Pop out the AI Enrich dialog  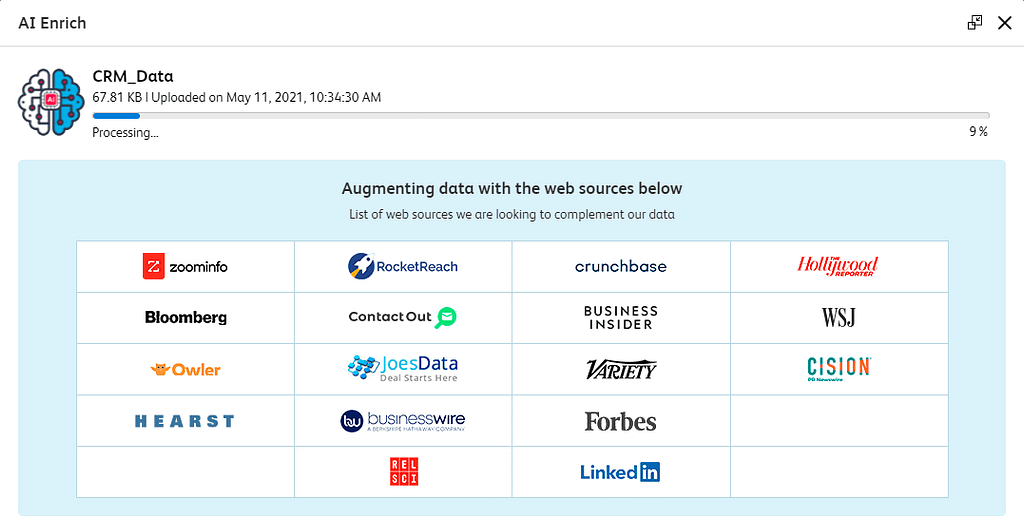pos(975,23)
